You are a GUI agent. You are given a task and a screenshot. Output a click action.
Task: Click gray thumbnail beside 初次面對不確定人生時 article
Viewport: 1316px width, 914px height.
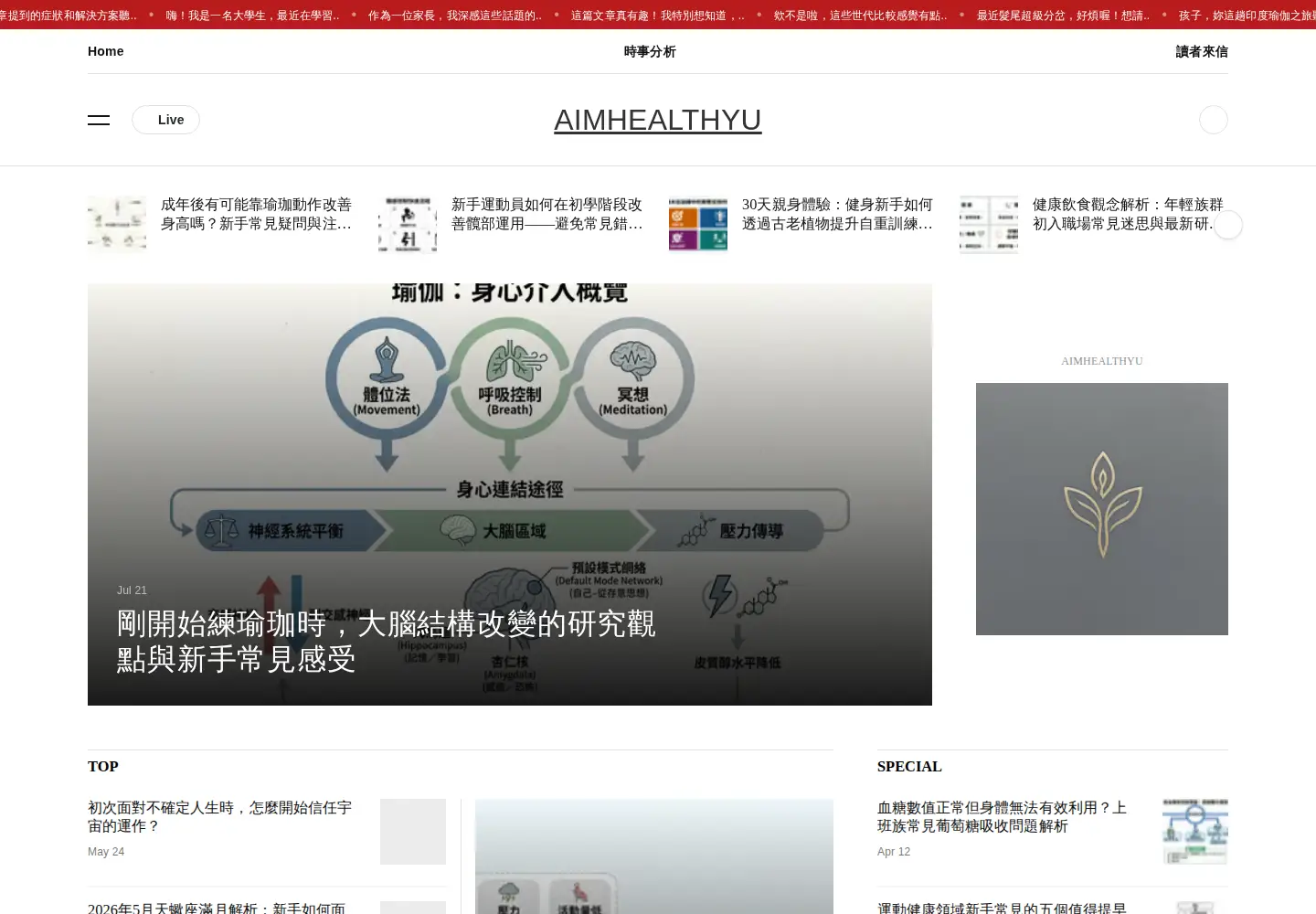[x=413, y=832]
